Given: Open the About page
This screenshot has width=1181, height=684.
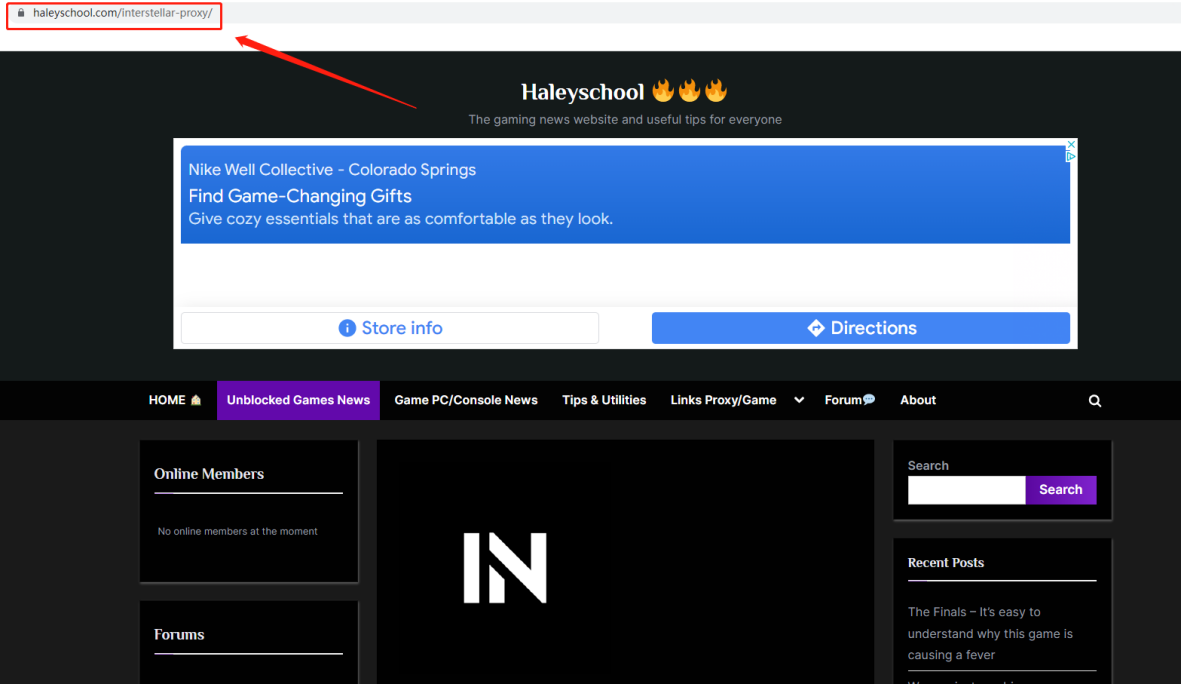Looking at the screenshot, I should point(918,400).
